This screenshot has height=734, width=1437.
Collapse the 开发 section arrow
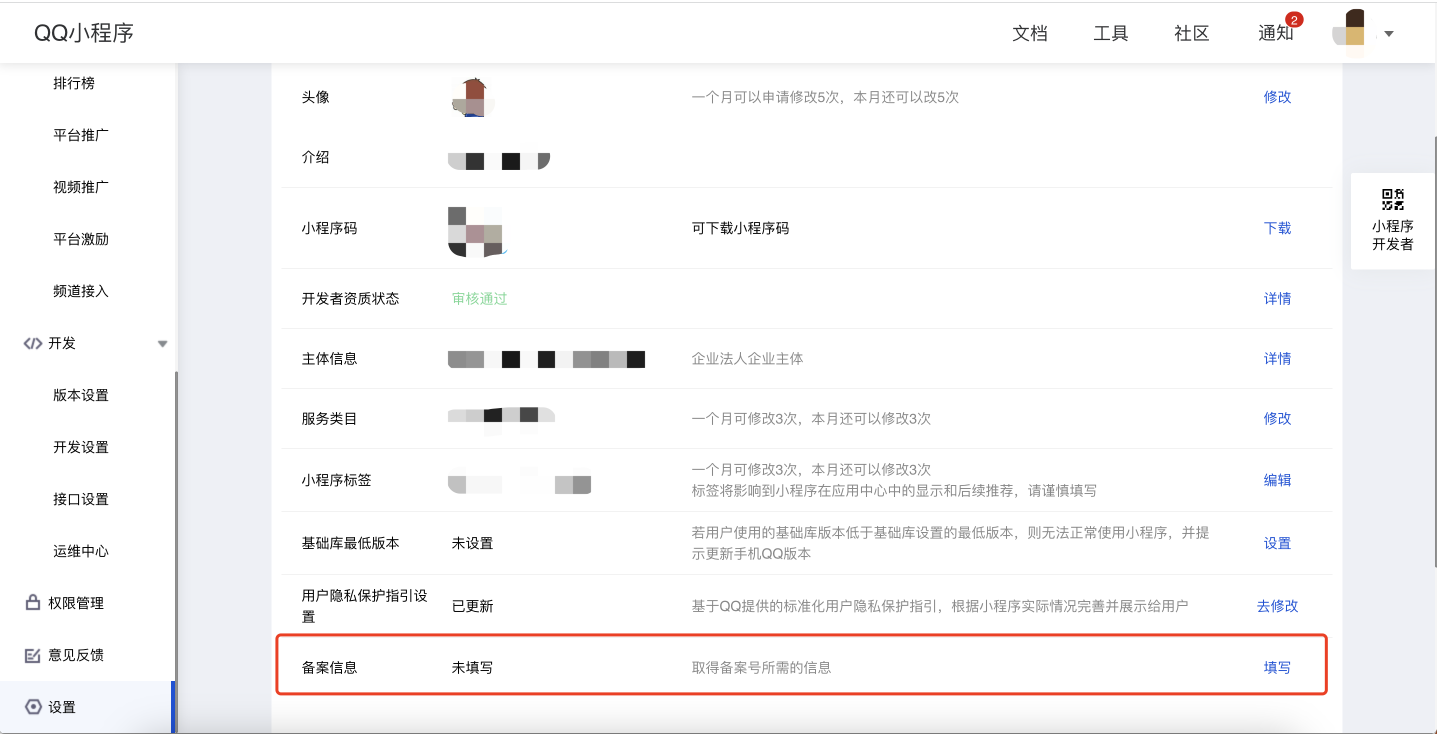click(x=163, y=344)
